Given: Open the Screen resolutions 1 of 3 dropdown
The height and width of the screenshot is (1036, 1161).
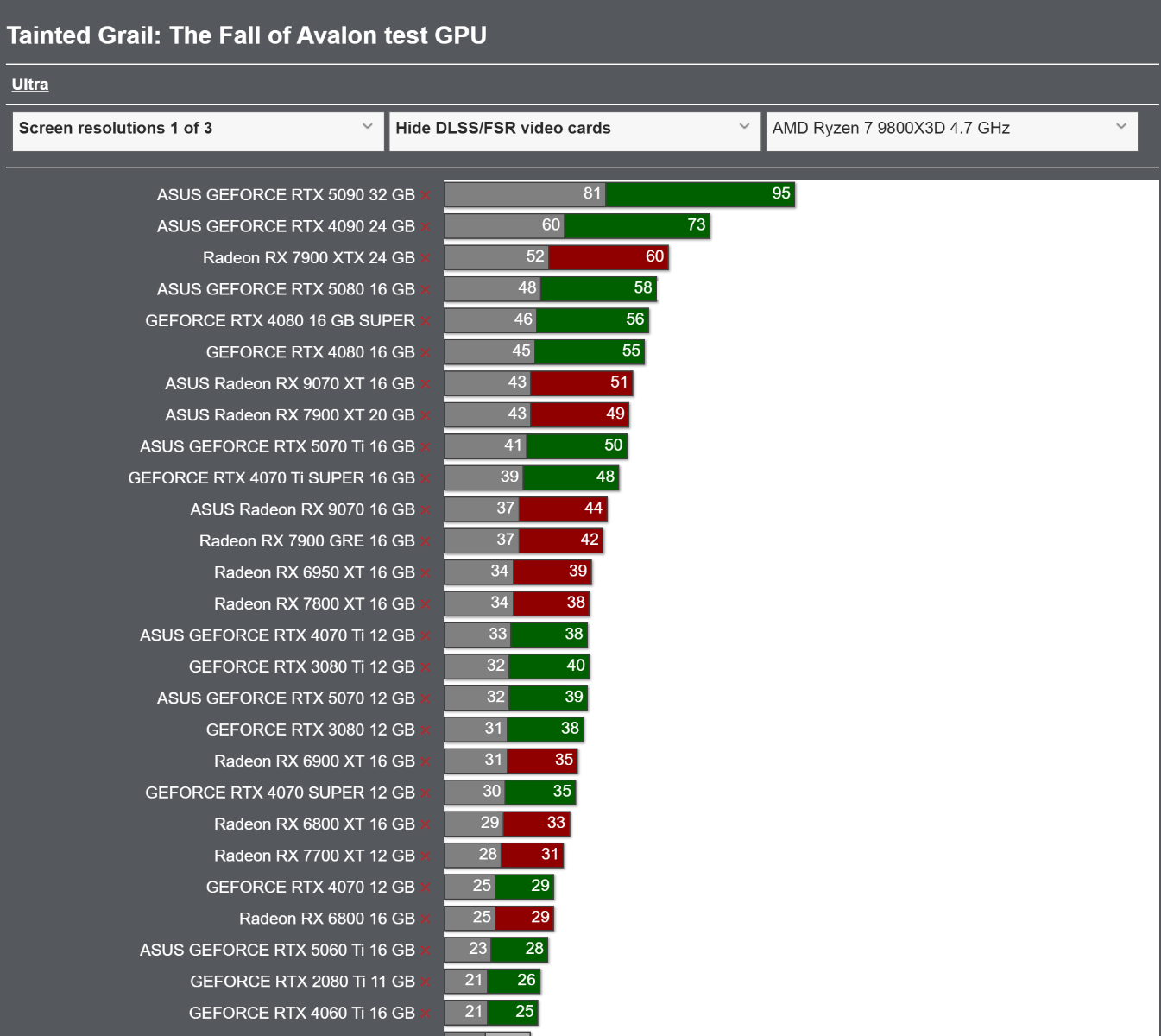Looking at the screenshot, I should (198, 131).
